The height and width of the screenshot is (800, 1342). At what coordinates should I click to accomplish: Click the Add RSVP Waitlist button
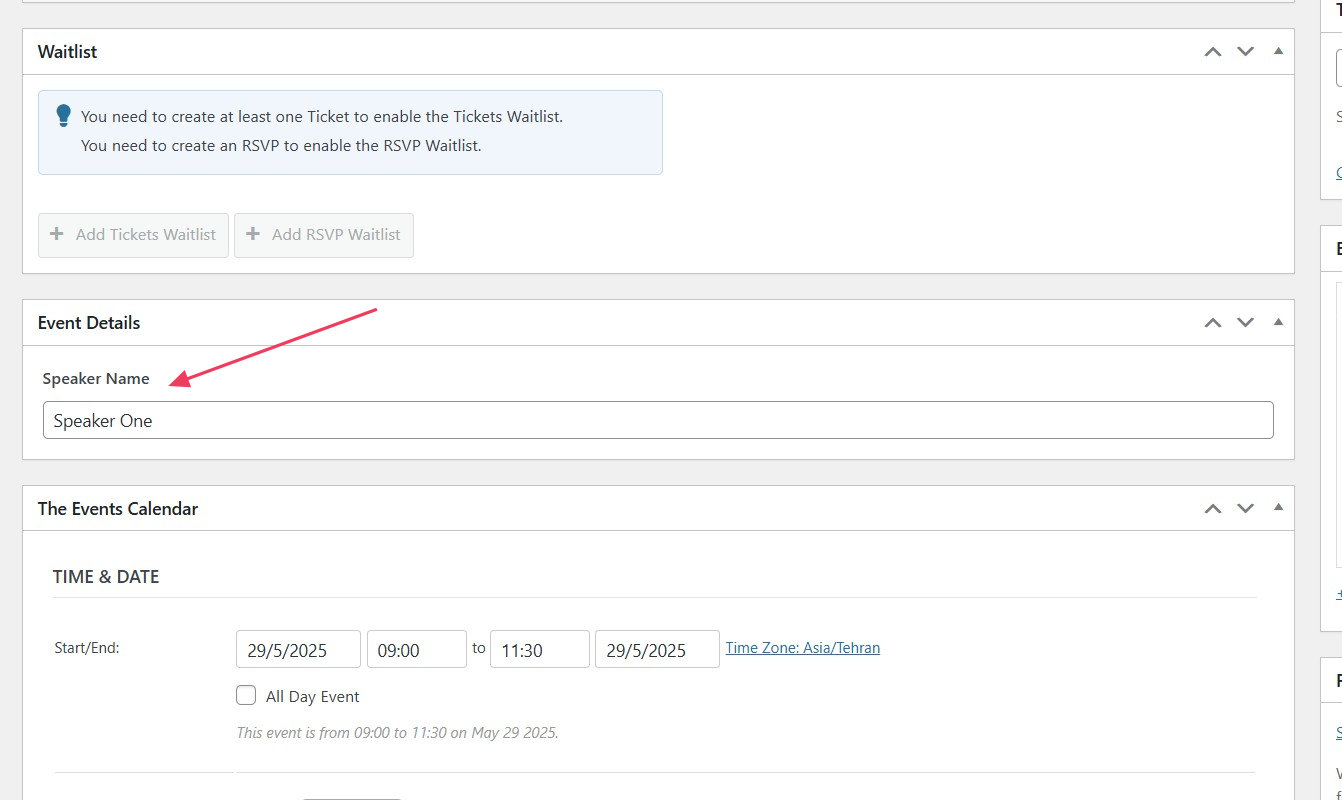323,235
